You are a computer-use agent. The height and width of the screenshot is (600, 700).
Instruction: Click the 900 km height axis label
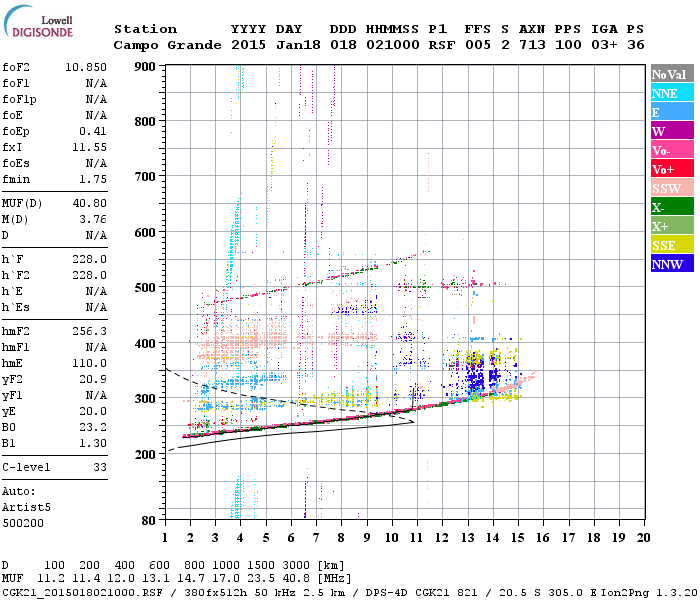145,67
